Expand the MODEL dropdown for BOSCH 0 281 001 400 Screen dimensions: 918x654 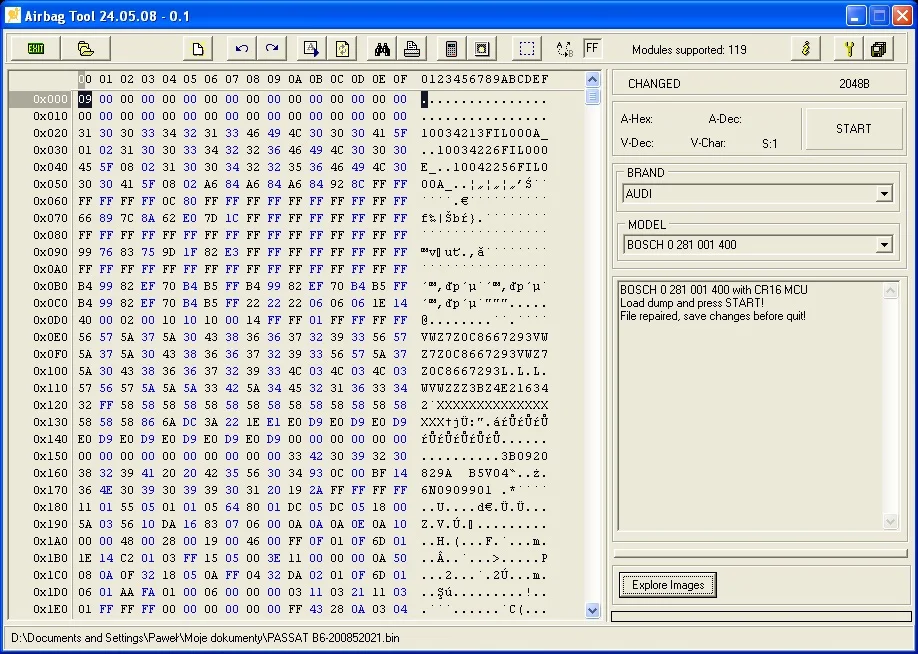(884, 244)
